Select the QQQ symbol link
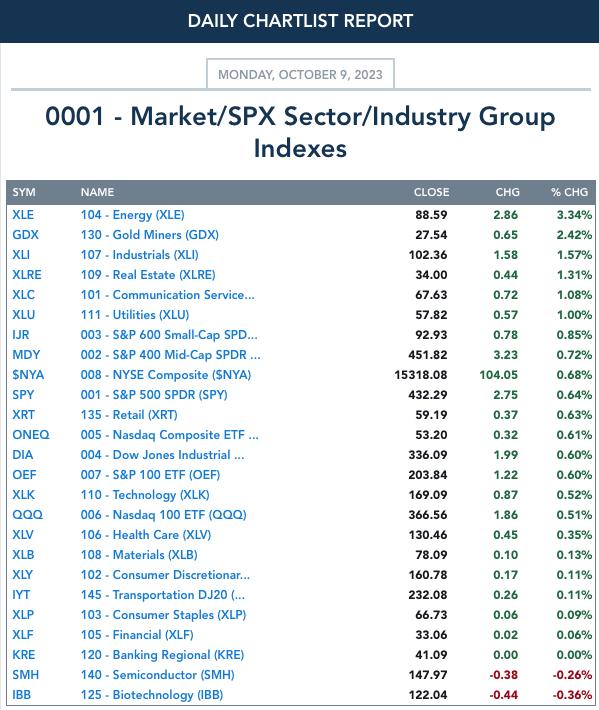 28,514
